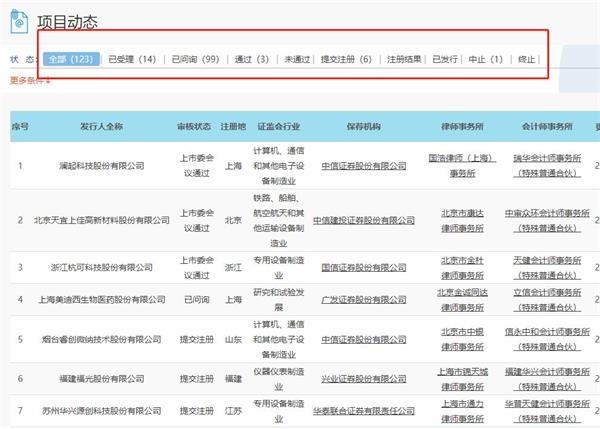Screen dimensions: 600x429
Task: Open accounting firm link 瑞华会计师事务所
Action: [547, 166]
